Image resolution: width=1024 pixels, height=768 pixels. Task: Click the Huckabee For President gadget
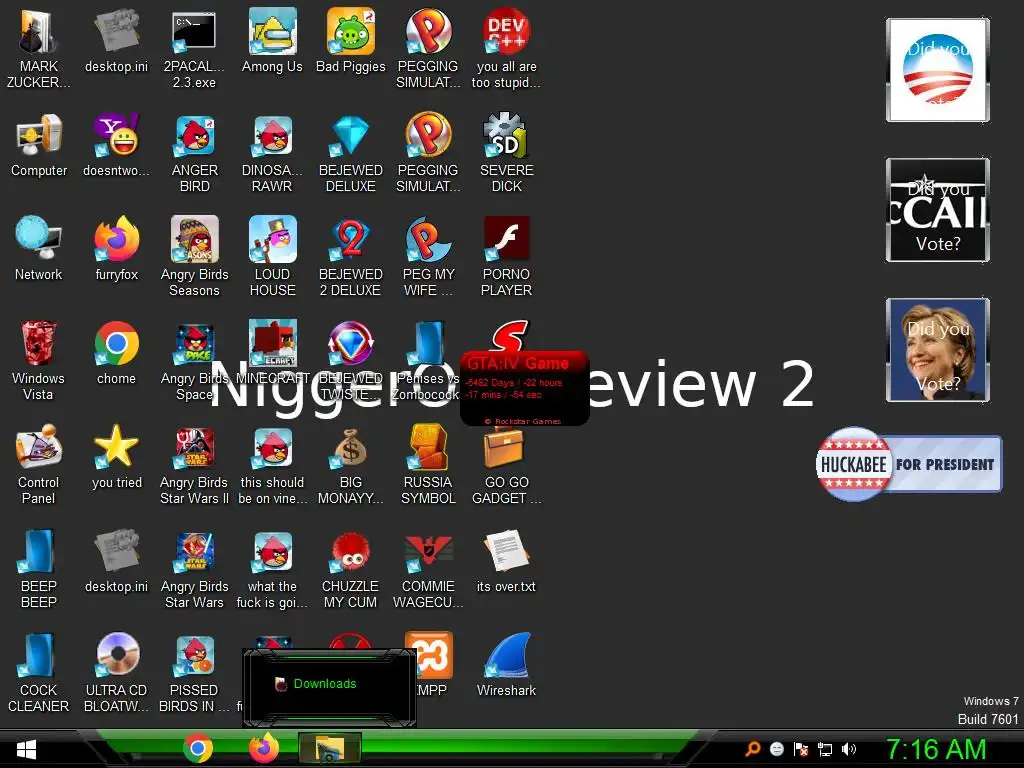point(908,464)
